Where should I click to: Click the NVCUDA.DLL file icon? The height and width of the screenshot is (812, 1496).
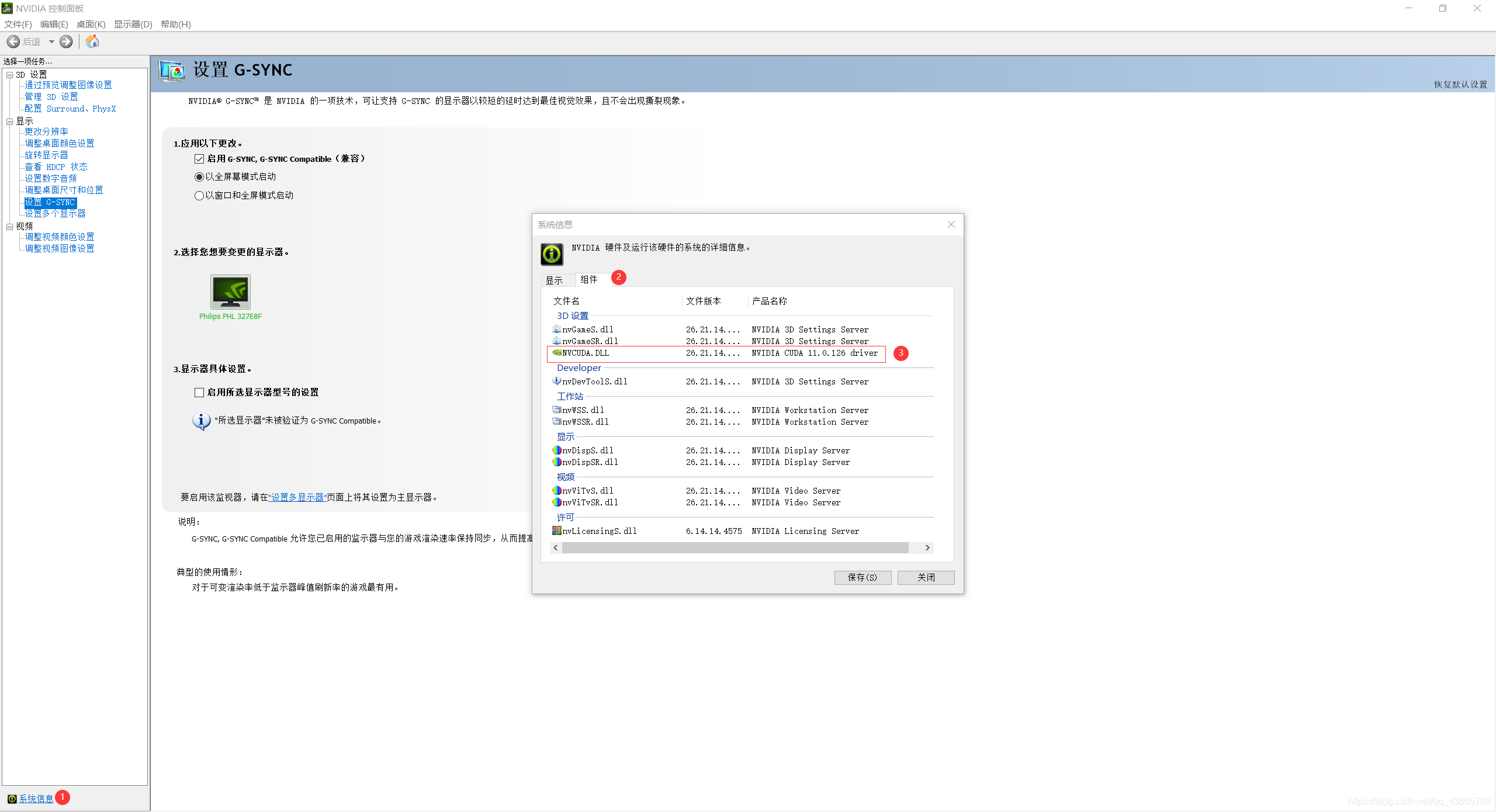[557, 353]
